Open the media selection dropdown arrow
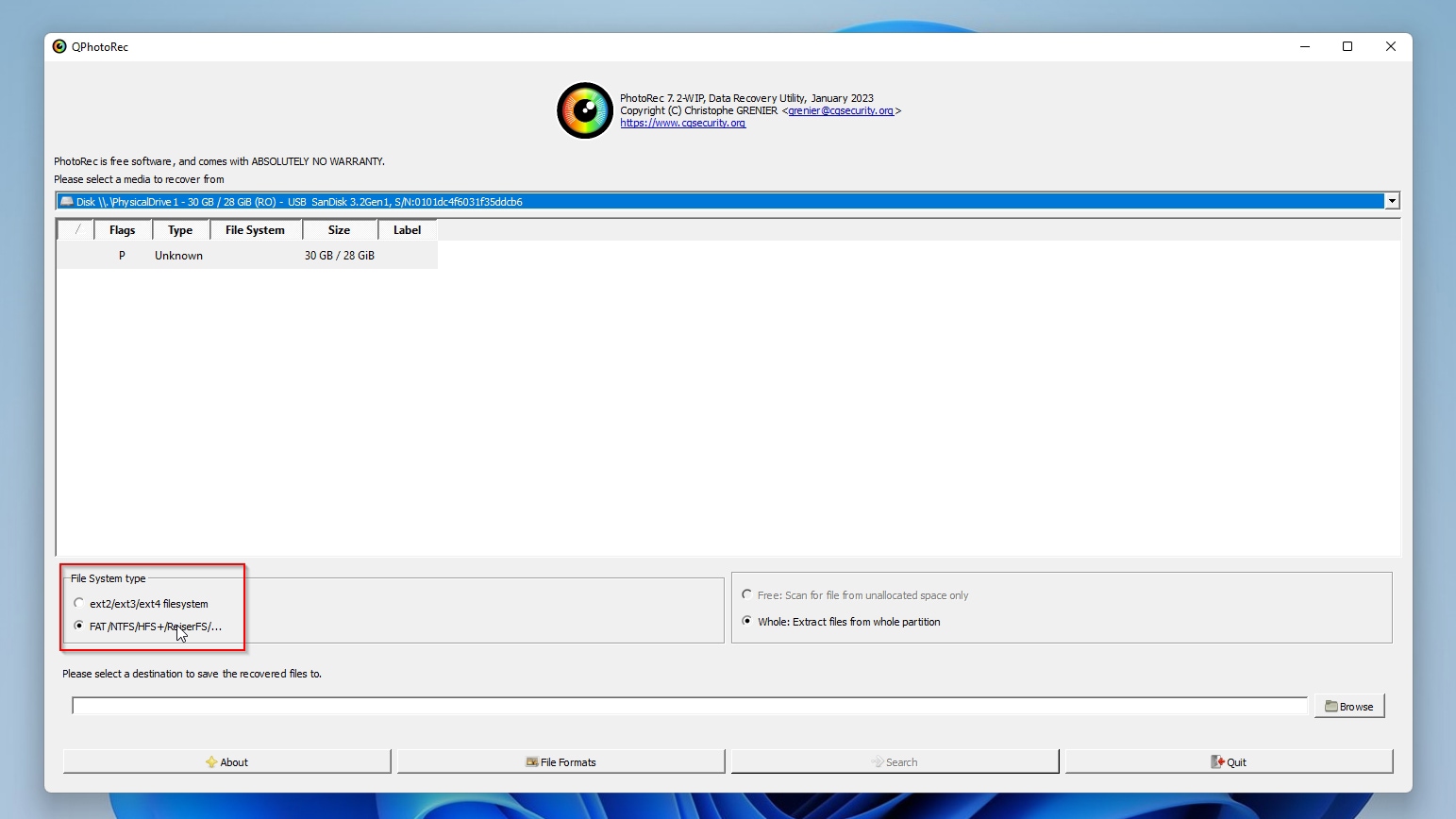This screenshot has width=1456, height=819. coord(1391,201)
